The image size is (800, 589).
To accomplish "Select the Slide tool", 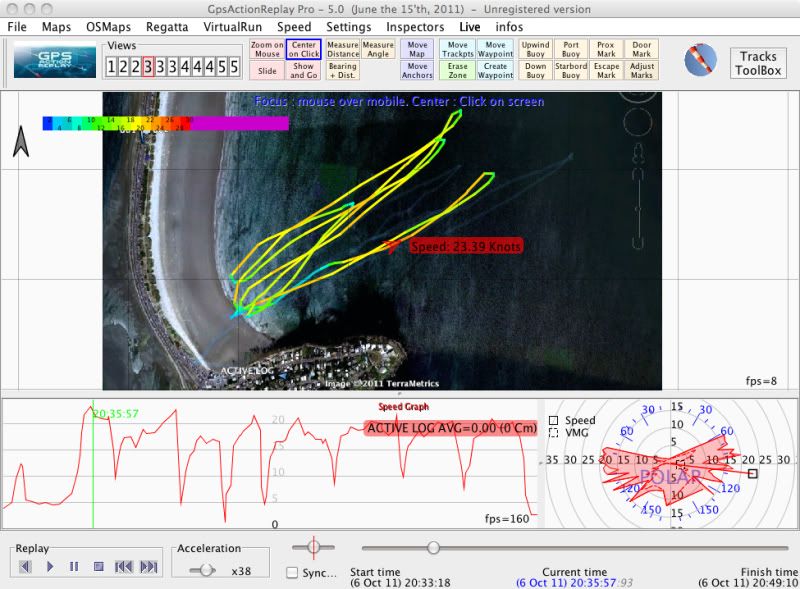I will 267,71.
